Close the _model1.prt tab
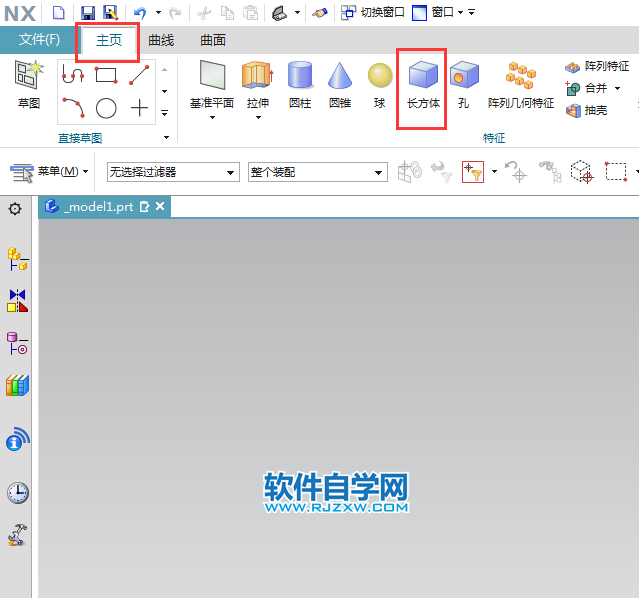 point(160,206)
